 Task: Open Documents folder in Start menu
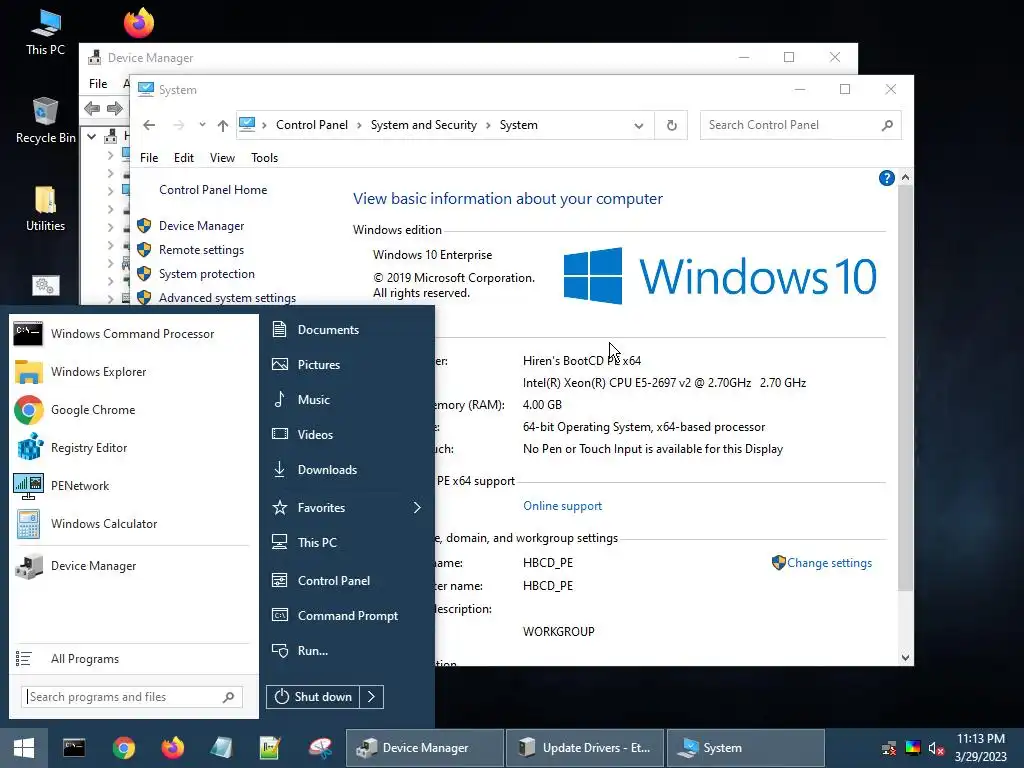tap(346, 330)
